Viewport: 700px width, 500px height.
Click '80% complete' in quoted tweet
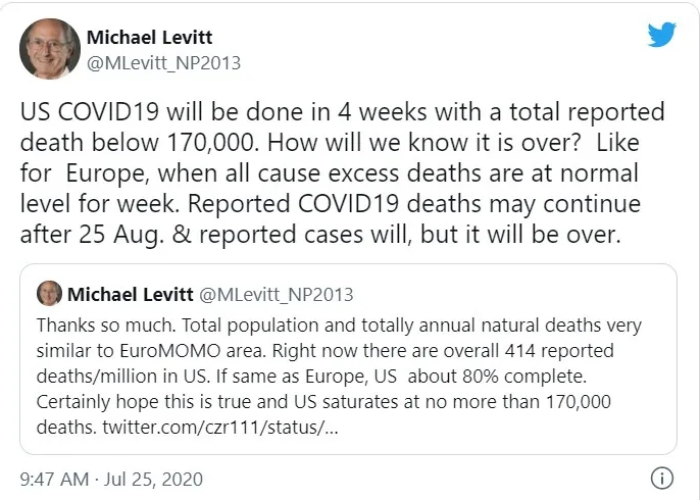point(524,376)
